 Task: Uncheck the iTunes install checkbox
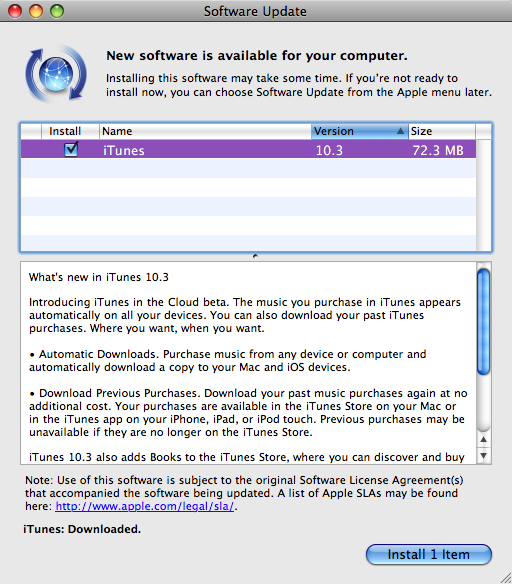coord(71,149)
